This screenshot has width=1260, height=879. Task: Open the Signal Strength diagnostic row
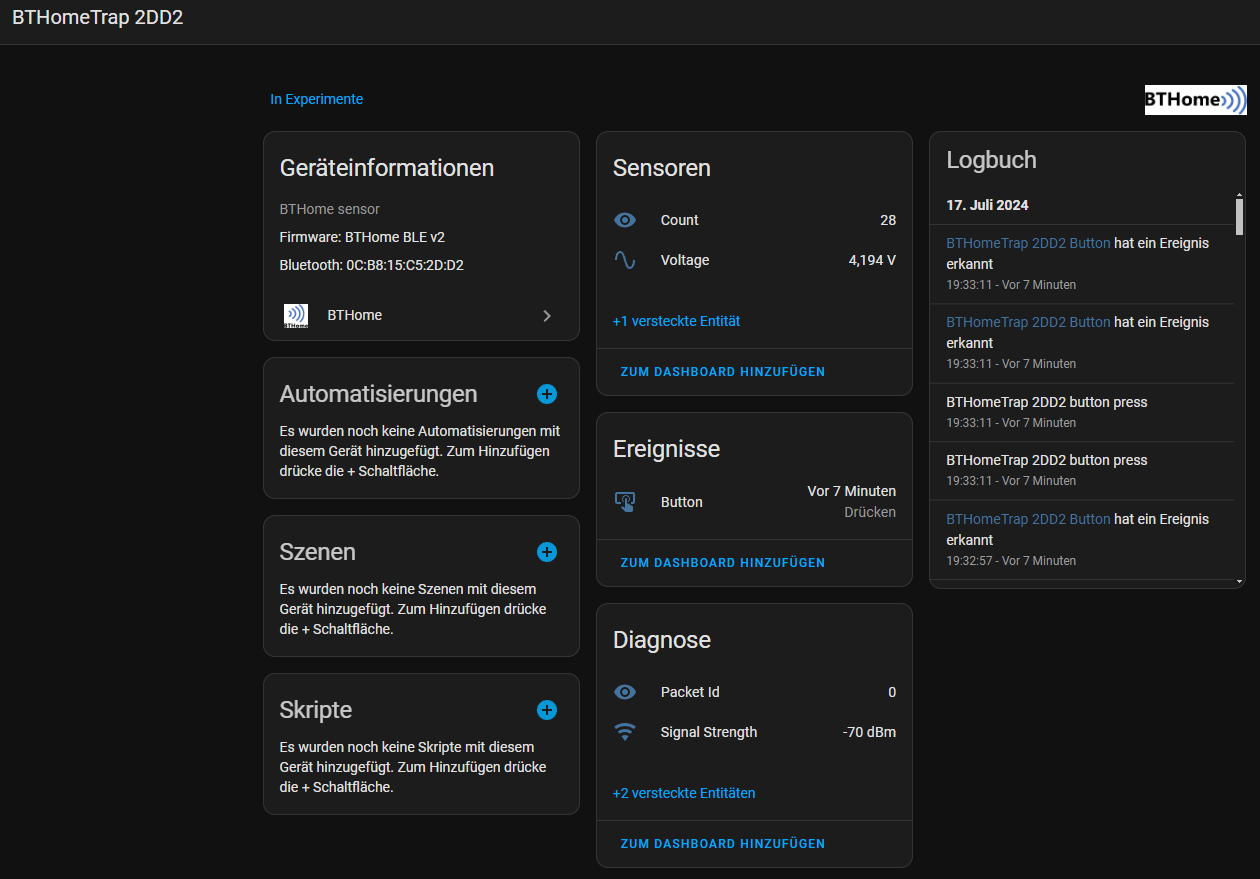coord(755,732)
